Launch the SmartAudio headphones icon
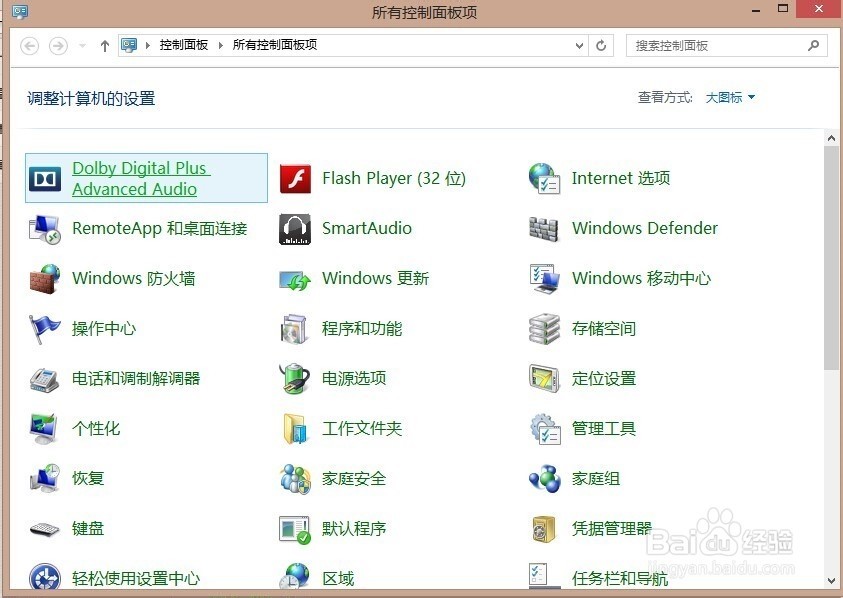 point(295,229)
